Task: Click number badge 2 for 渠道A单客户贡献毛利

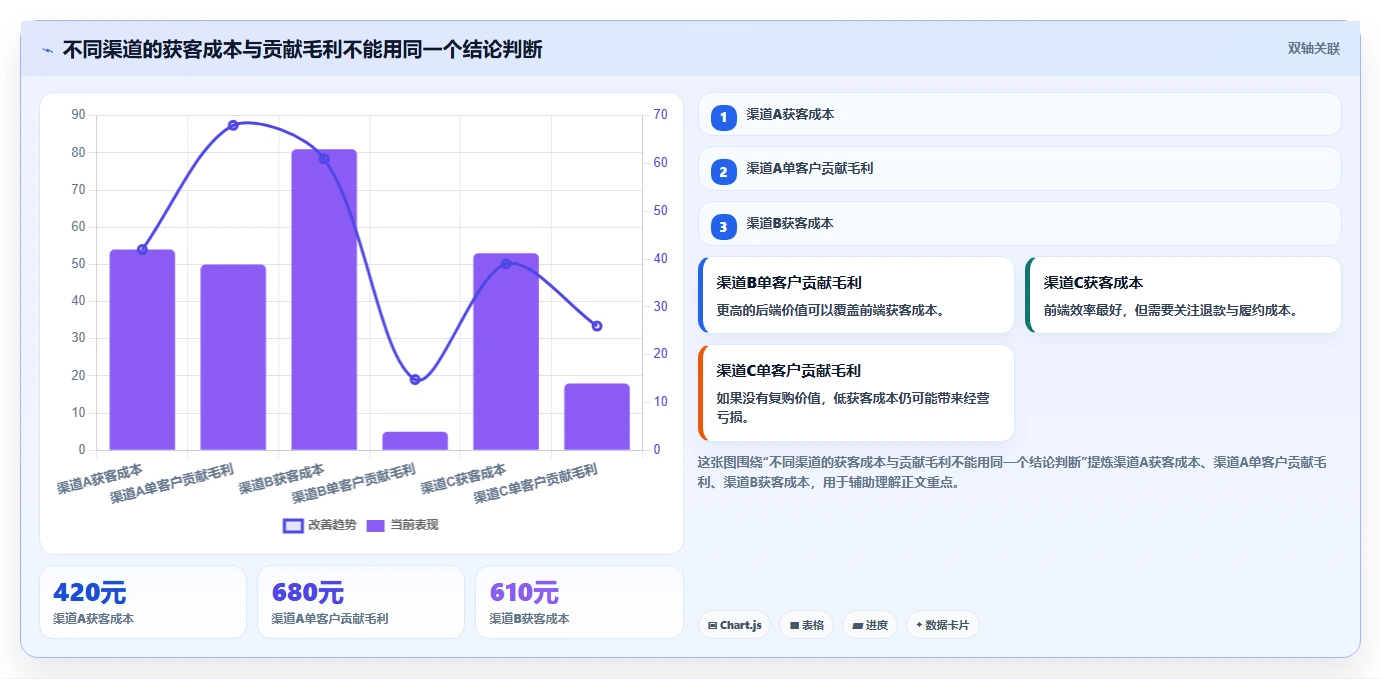Action: coord(723,172)
